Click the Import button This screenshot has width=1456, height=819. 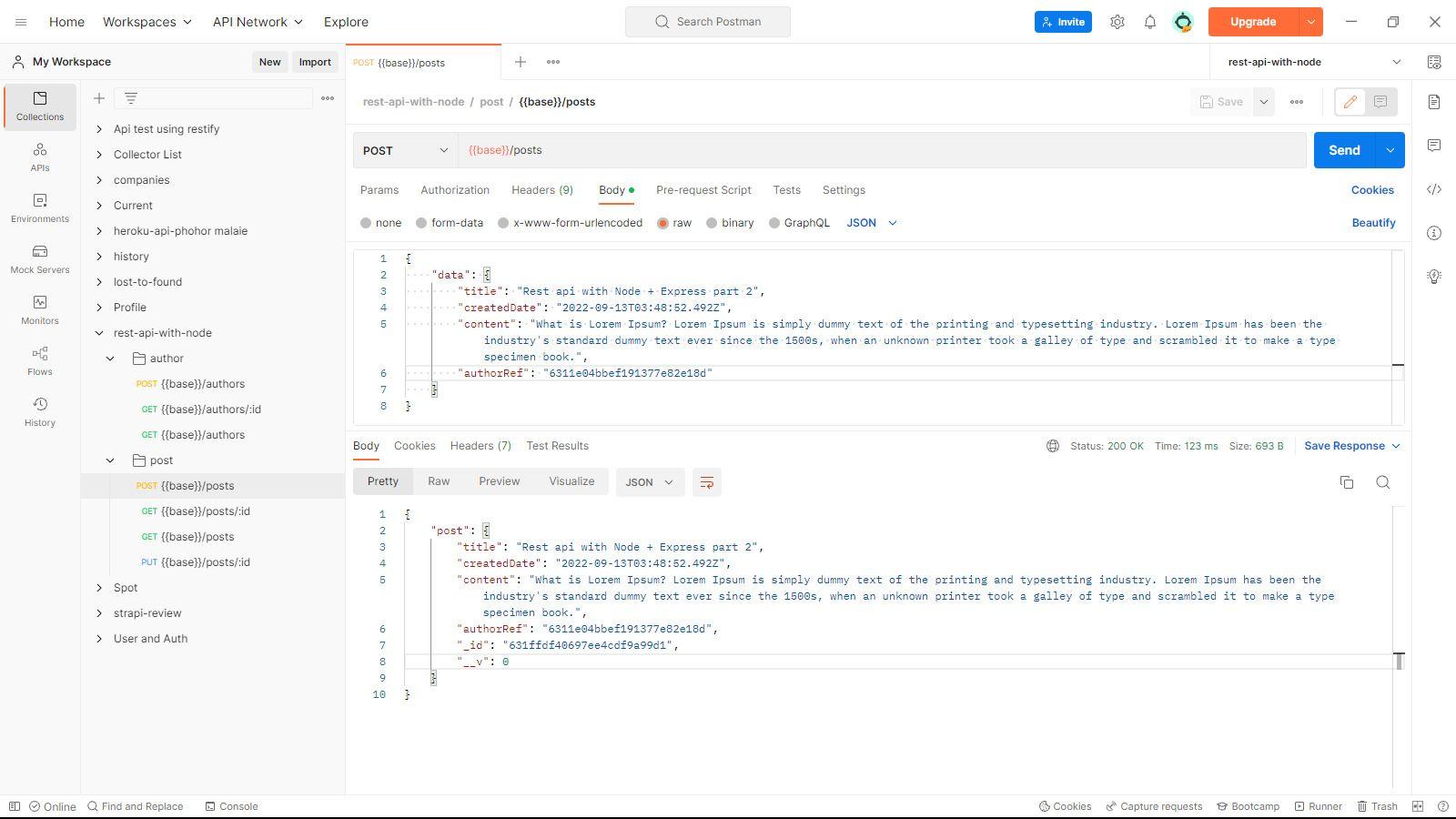coord(315,62)
